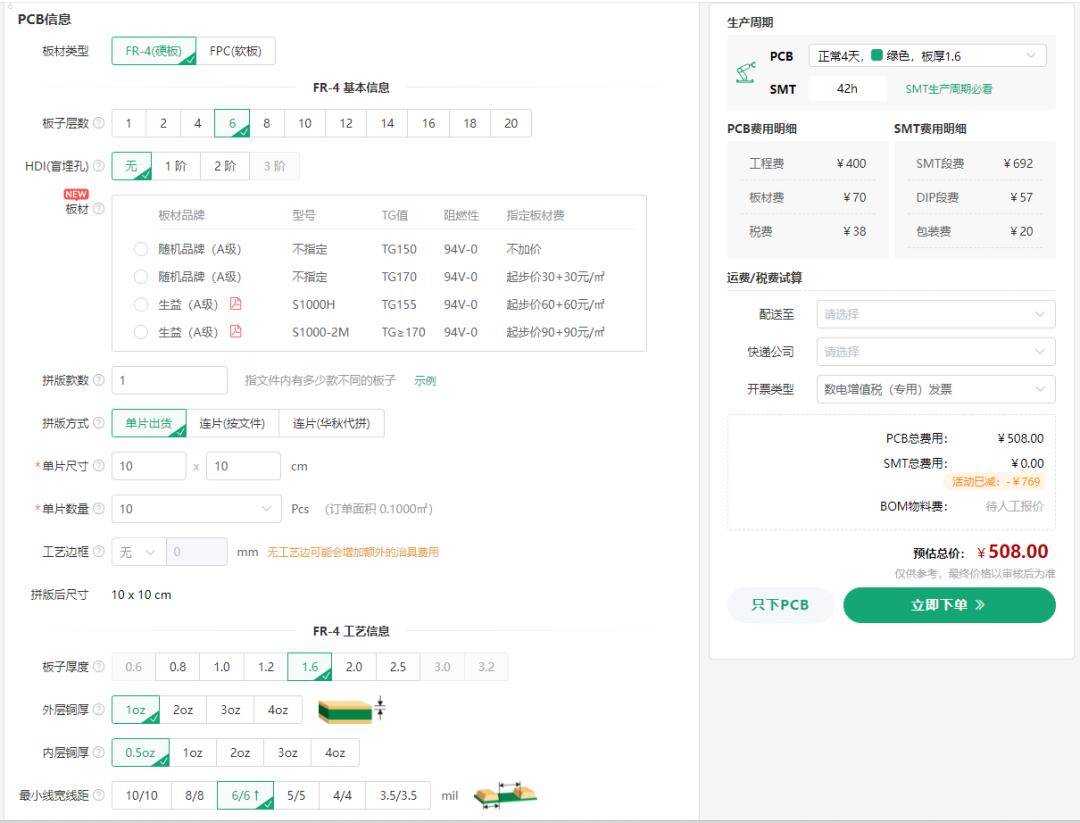This screenshot has width=1080, height=823.
Task: Open the SMT生产周期必看 link
Action: pos(948,89)
